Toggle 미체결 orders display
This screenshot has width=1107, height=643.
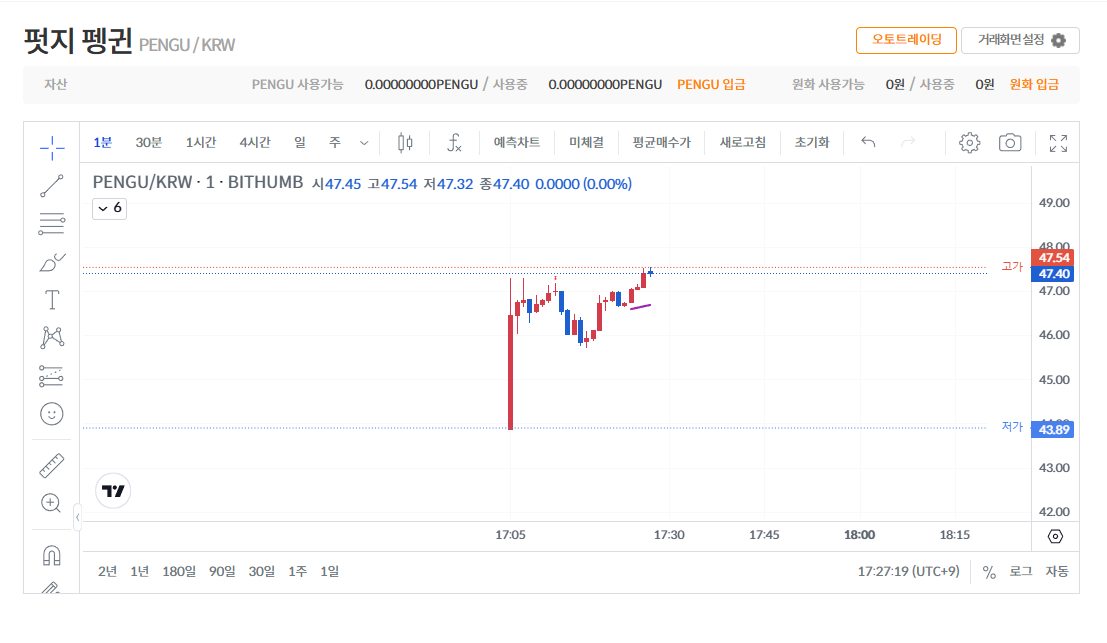pos(586,143)
